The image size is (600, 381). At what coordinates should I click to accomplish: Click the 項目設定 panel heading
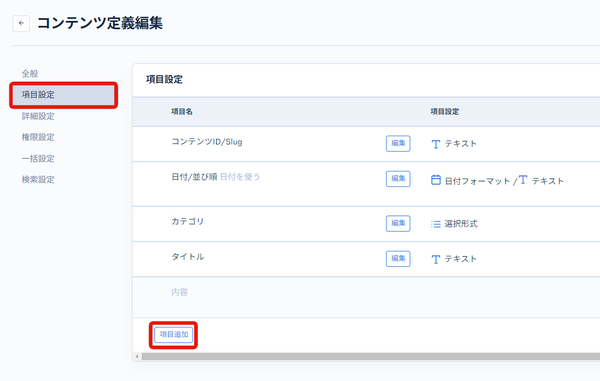tap(164, 80)
